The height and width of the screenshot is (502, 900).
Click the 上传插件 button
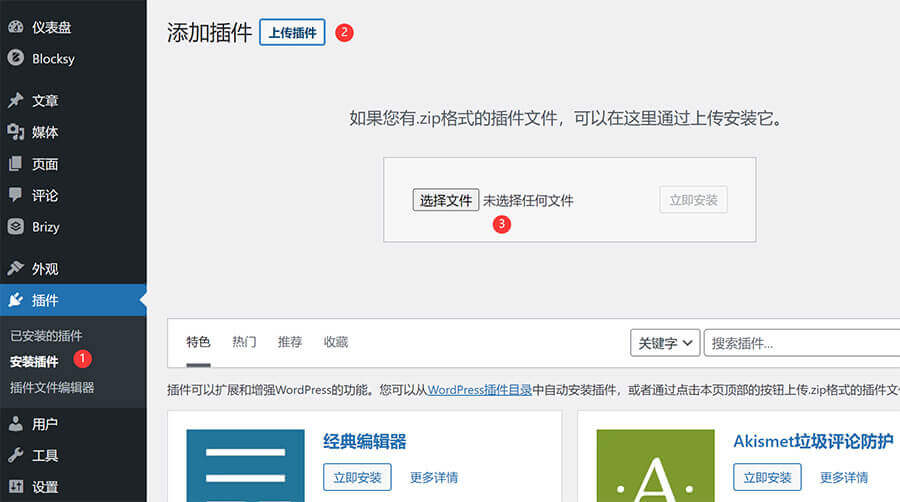coord(292,32)
